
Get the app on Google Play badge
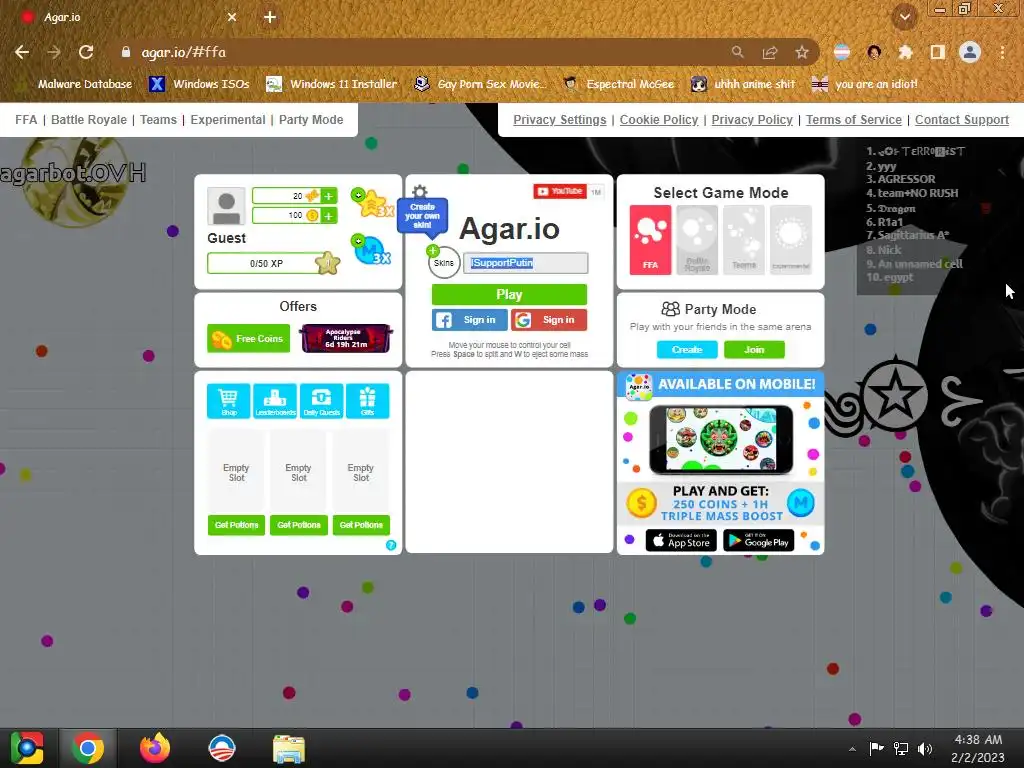point(758,541)
